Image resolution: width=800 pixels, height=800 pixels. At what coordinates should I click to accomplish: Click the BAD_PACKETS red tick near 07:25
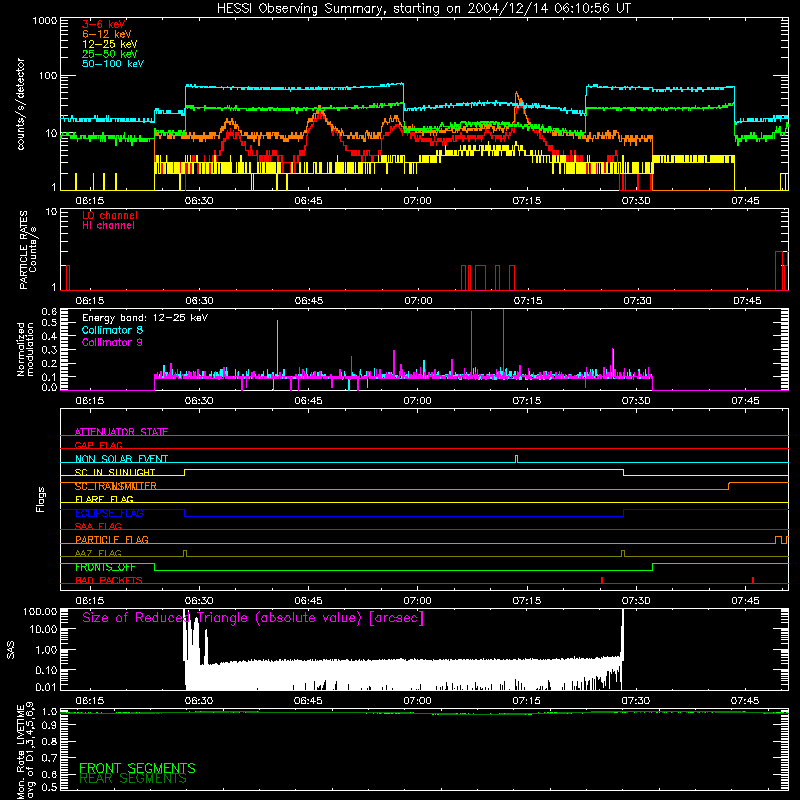coord(602,580)
